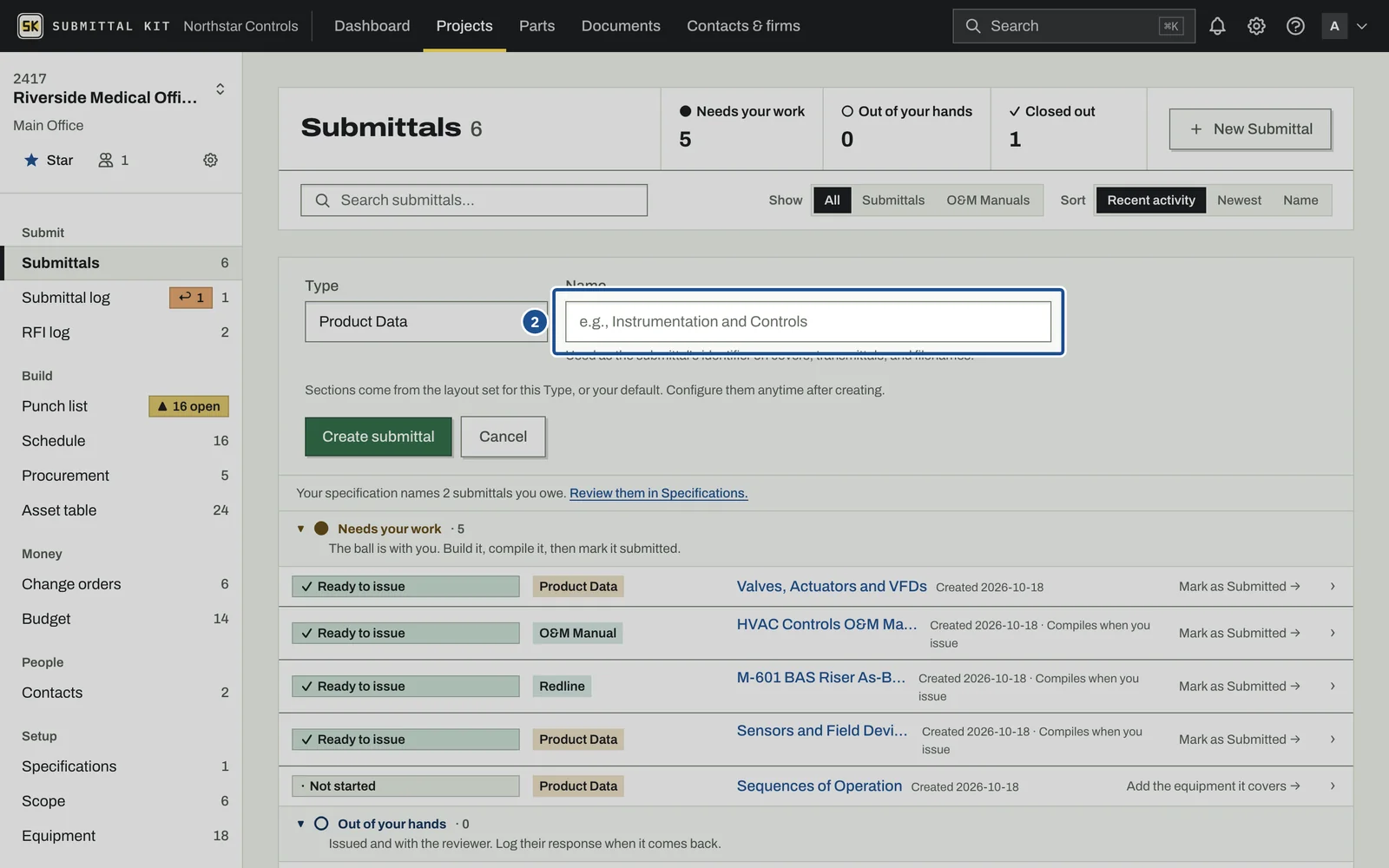Click Add the equipment it covers
Viewport: 1389px width, 868px height.
click(1213, 786)
